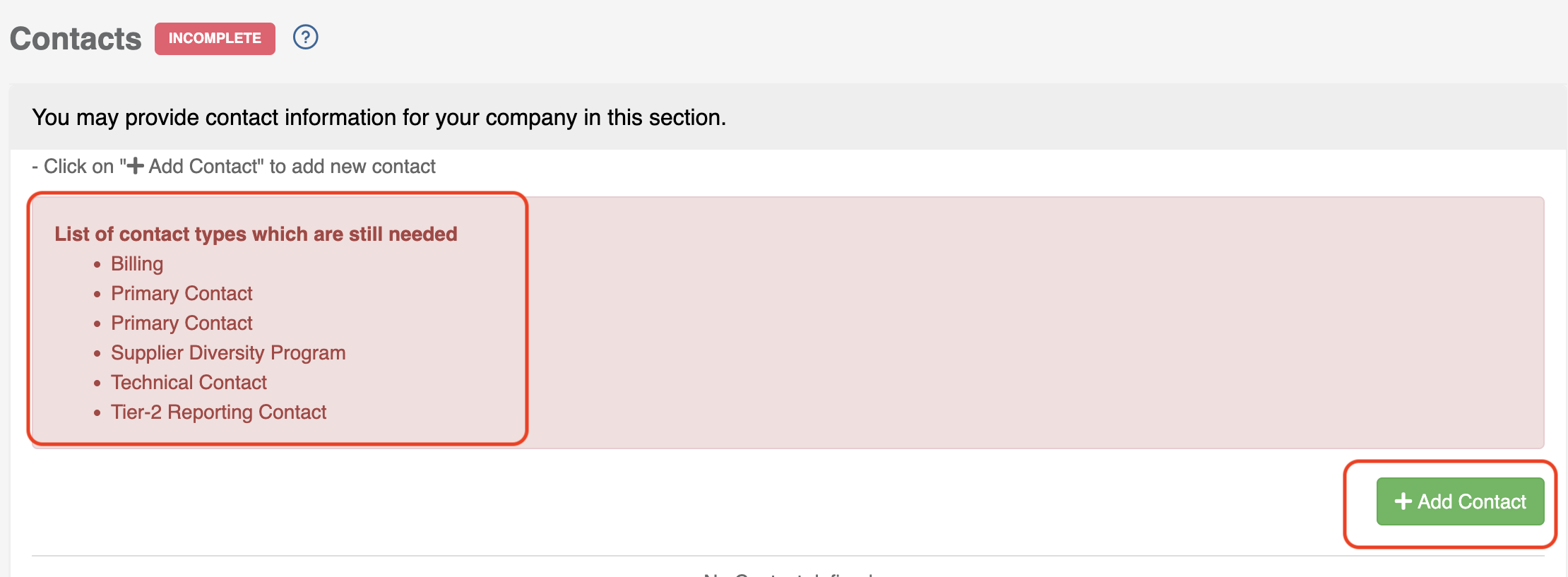Click the bullet beside Billing
The image size is (1568, 577).
coord(97,265)
